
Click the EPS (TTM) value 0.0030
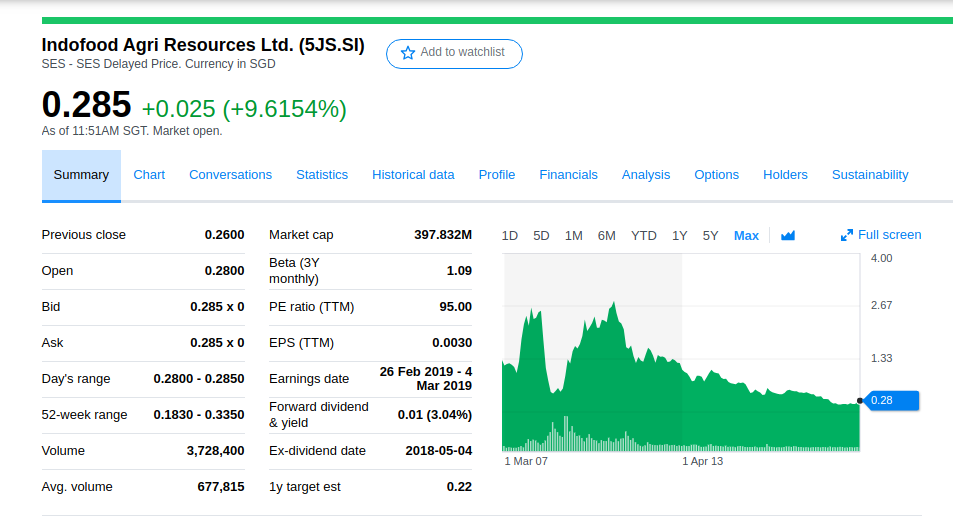coord(452,343)
